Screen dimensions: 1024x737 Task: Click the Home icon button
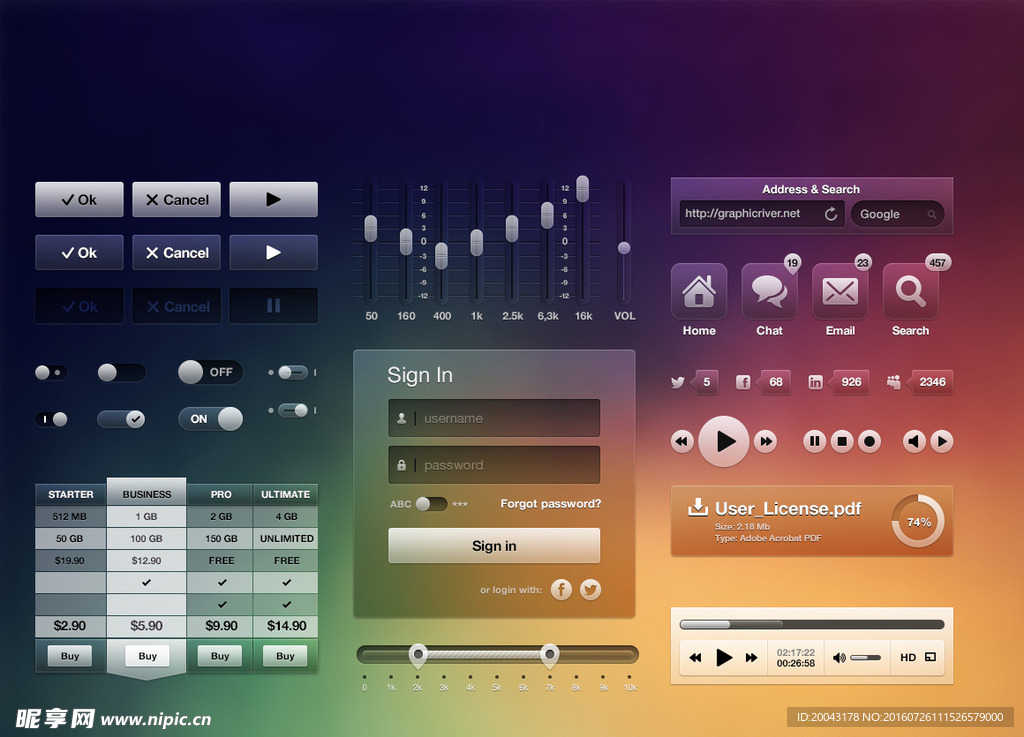pyautogui.click(x=699, y=291)
